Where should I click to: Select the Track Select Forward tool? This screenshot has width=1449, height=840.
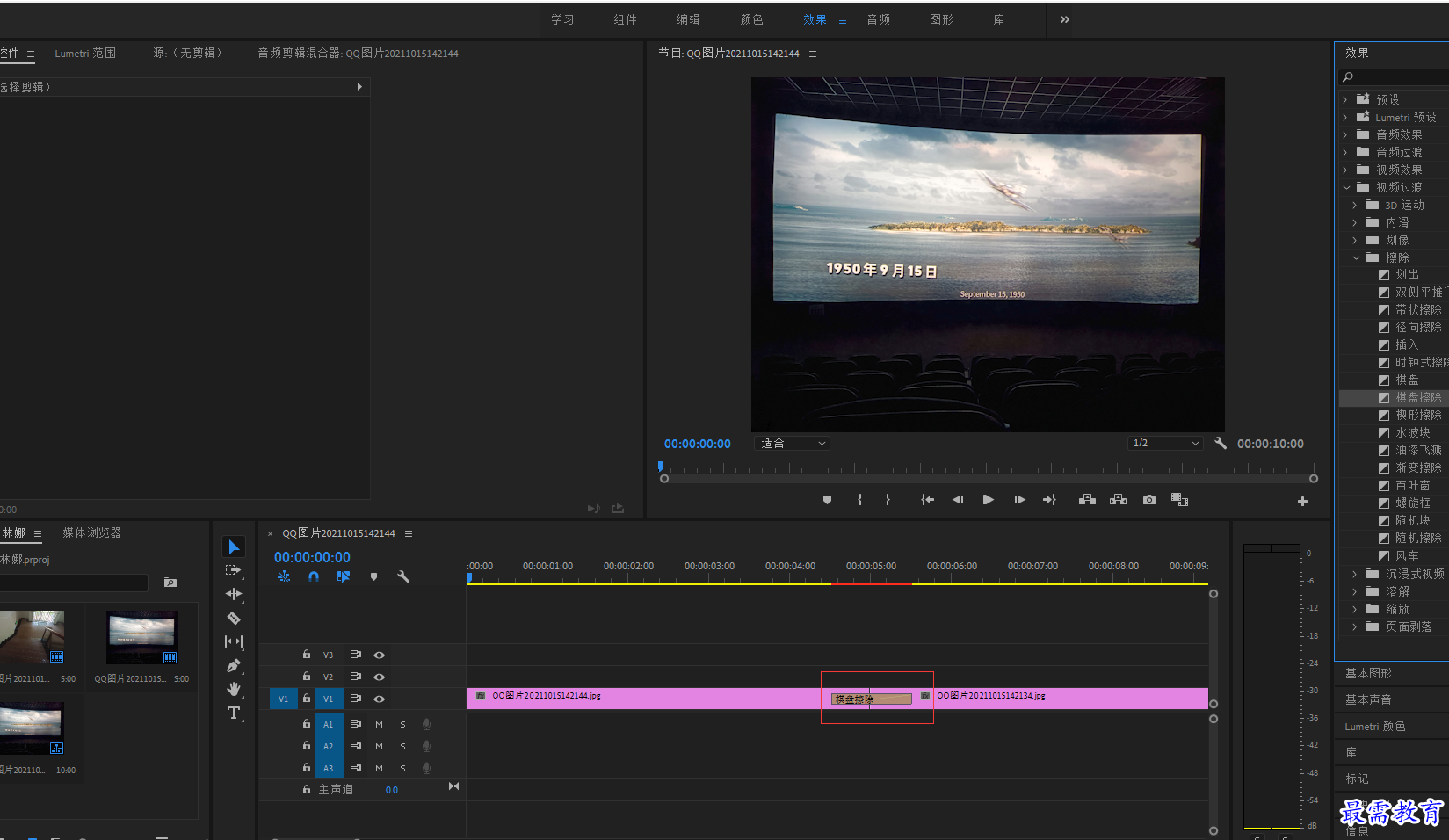pos(233,570)
